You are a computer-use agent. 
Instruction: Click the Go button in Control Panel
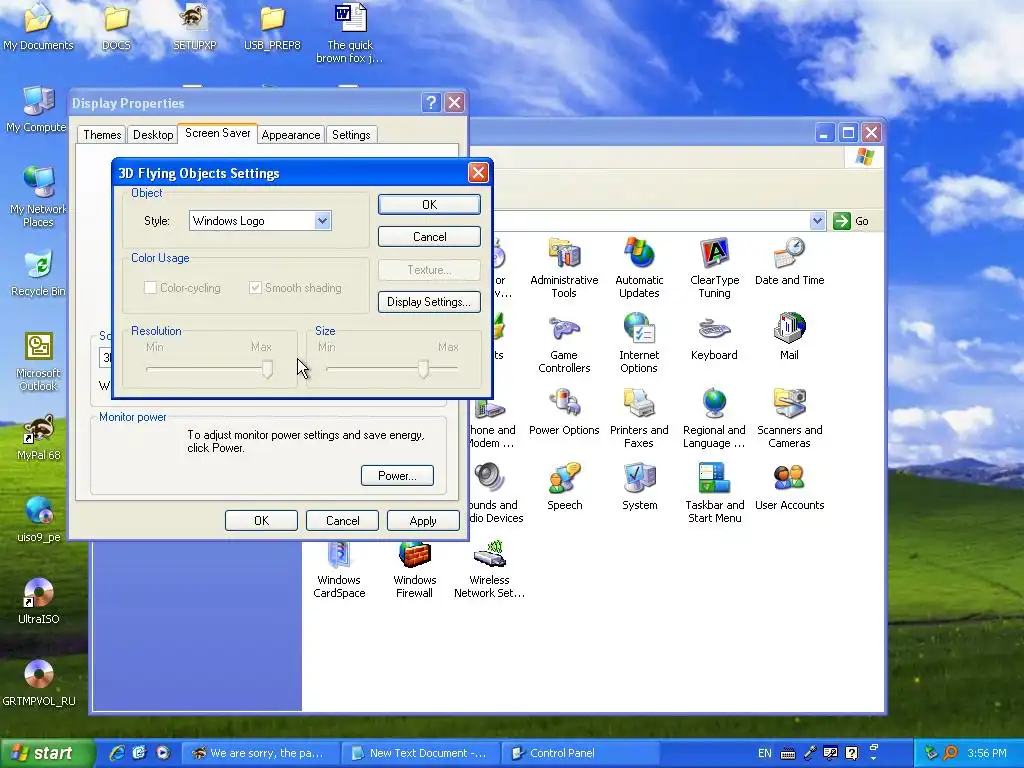852,221
